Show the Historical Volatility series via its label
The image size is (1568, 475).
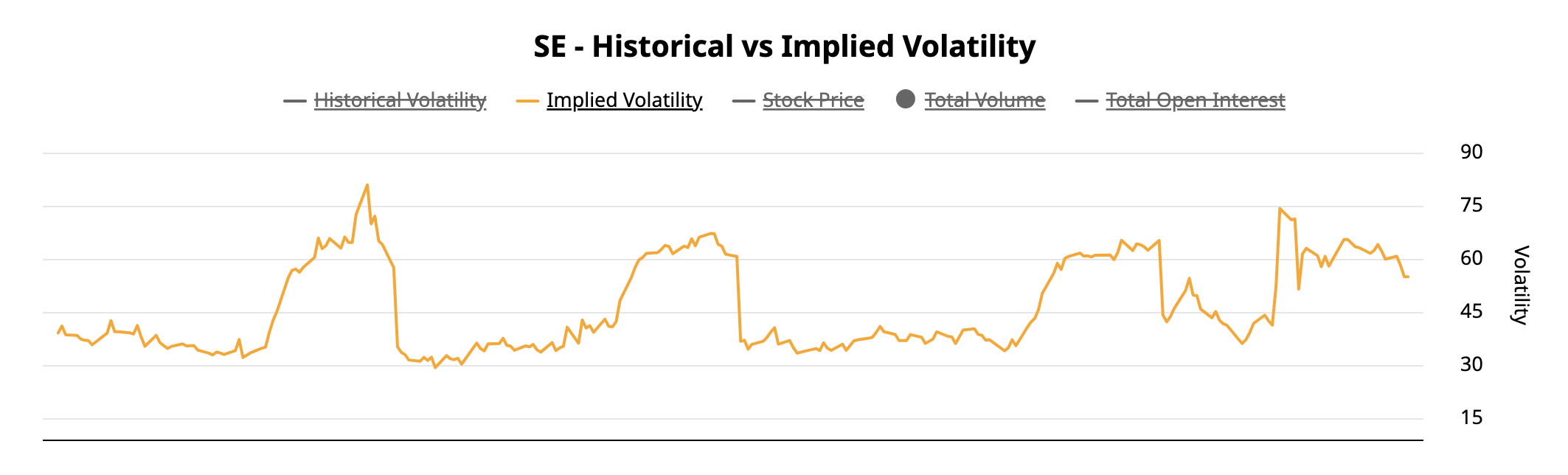point(400,100)
